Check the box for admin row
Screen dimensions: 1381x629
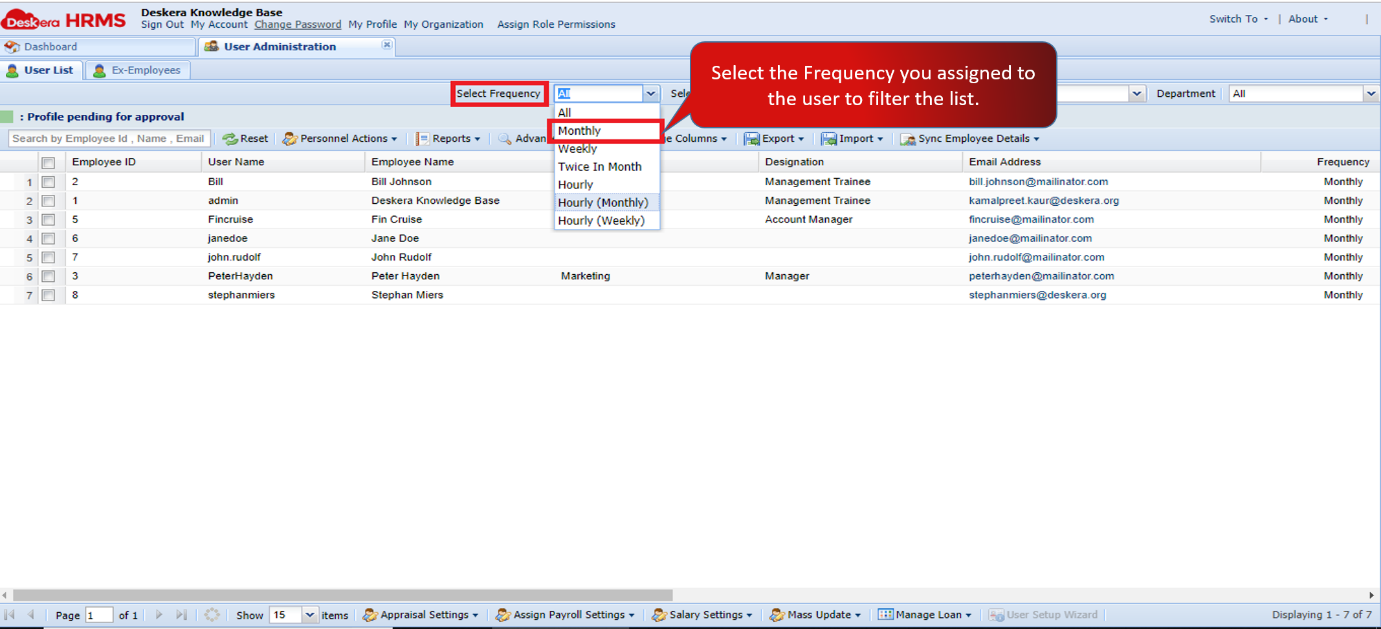[x=48, y=201]
